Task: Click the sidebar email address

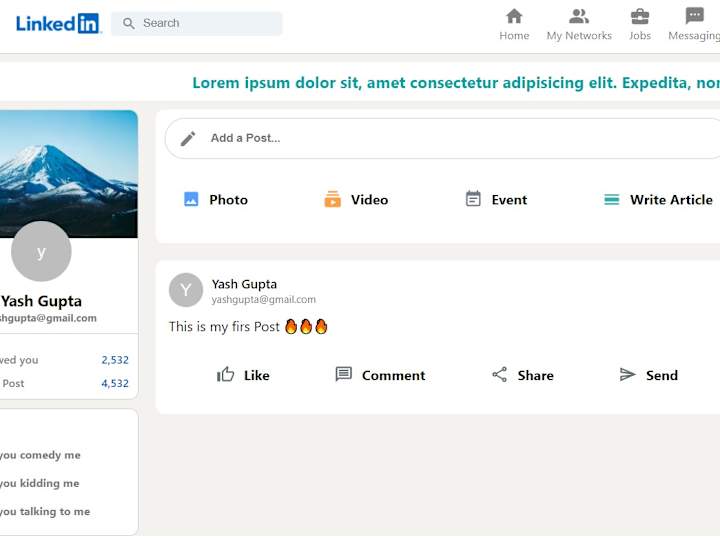Action: (x=48, y=318)
